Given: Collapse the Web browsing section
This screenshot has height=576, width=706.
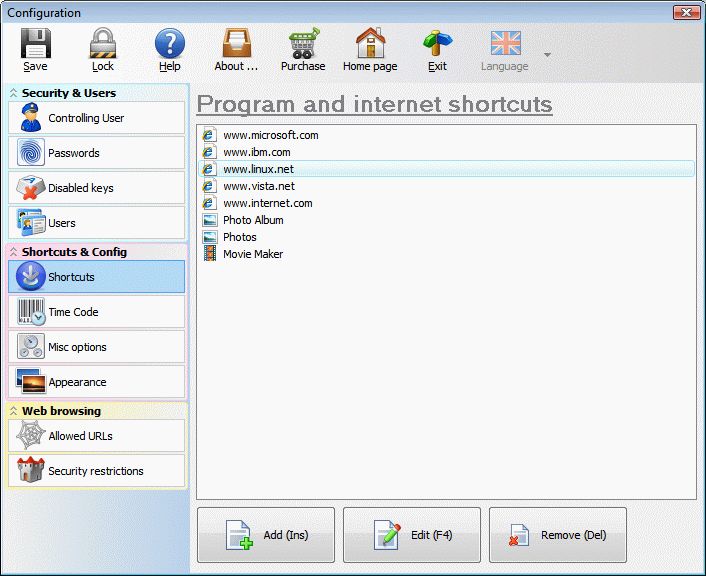Looking at the screenshot, I should (14, 411).
